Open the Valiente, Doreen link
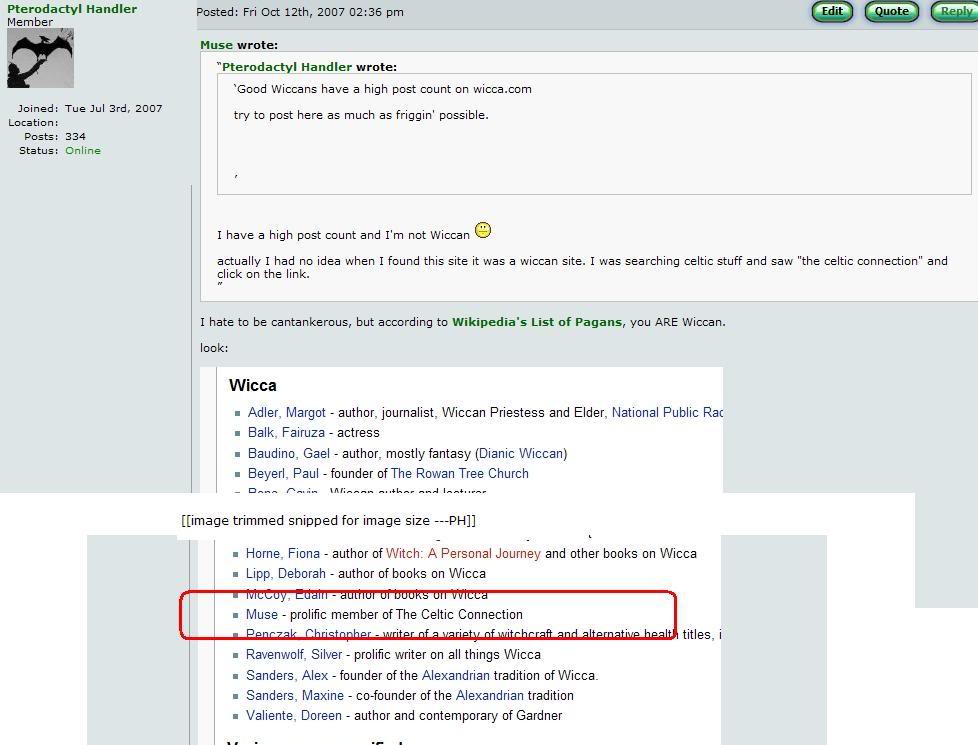978x745 pixels. [x=294, y=716]
